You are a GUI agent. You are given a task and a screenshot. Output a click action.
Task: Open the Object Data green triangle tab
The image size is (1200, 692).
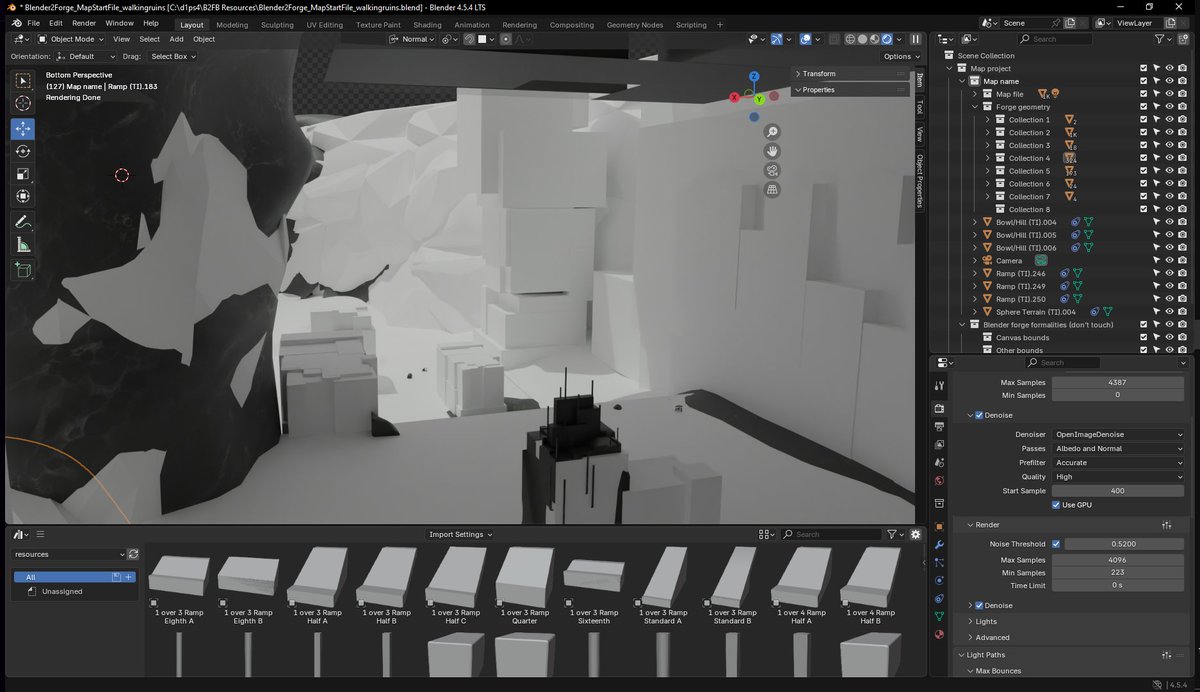tap(939, 616)
